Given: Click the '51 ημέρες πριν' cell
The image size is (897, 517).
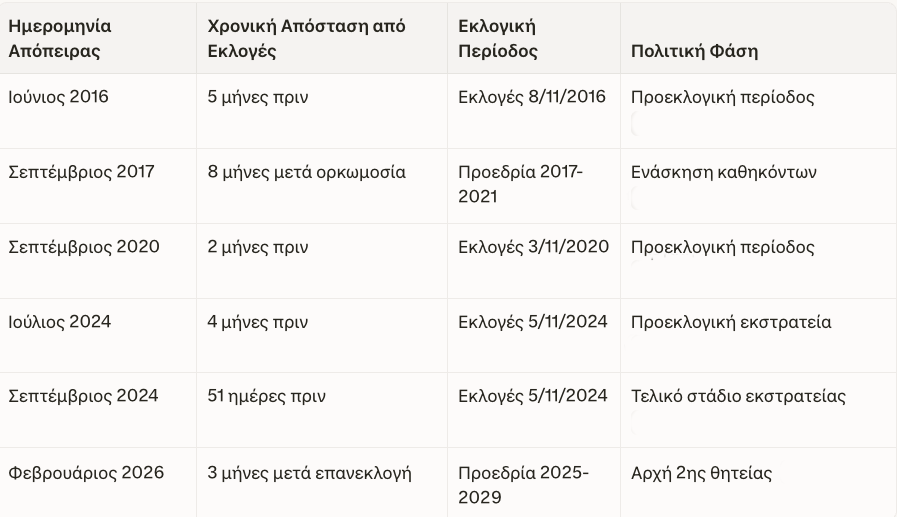Looking at the screenshot, I should [266, 396].
